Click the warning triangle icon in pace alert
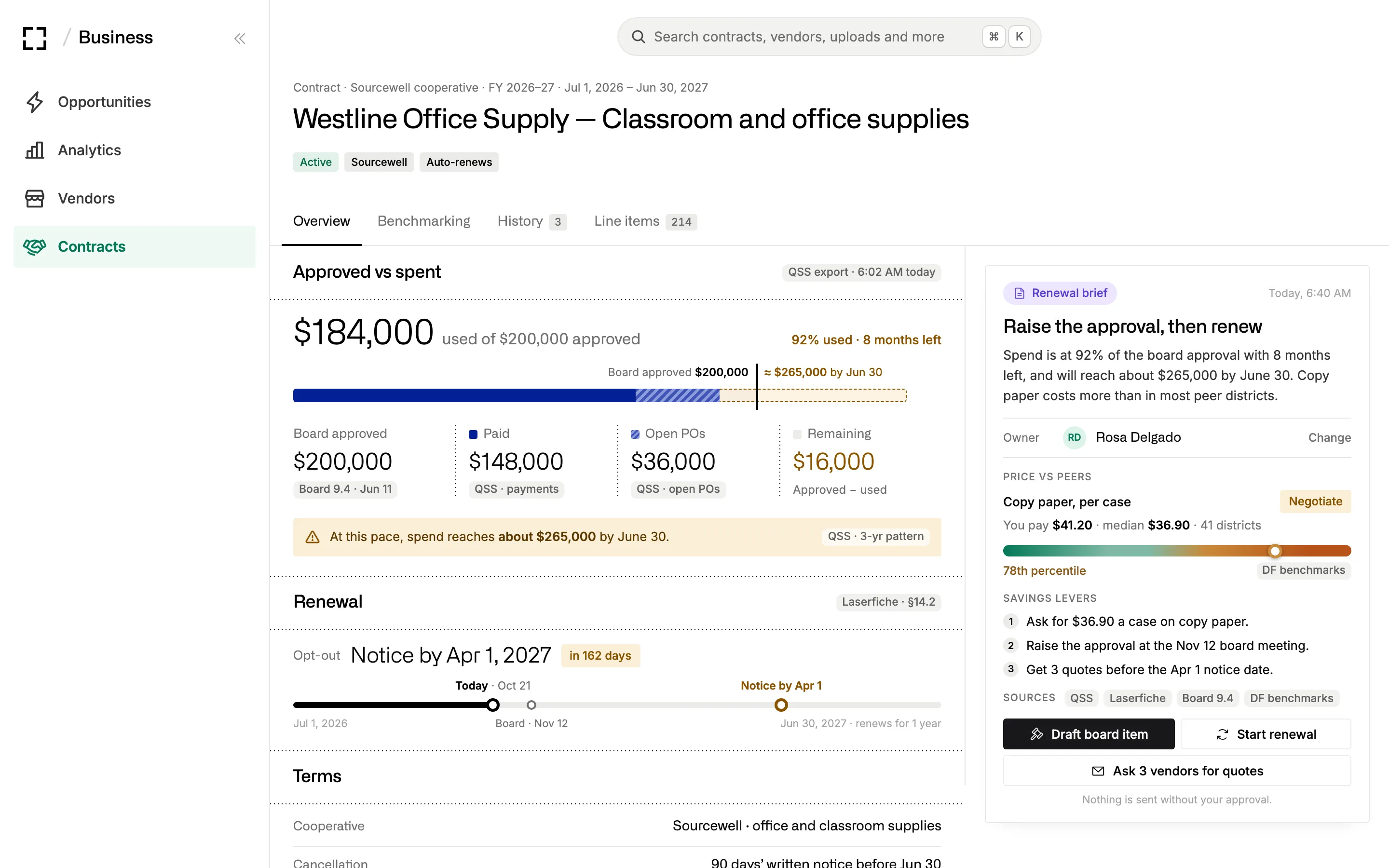The height and width of the screenshot is (868, 1389). [312, 537]
